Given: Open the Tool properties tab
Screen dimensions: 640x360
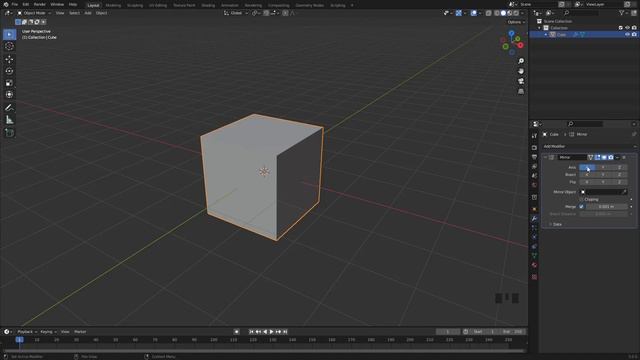Looking at the screenshot, I should pos(534,136).
